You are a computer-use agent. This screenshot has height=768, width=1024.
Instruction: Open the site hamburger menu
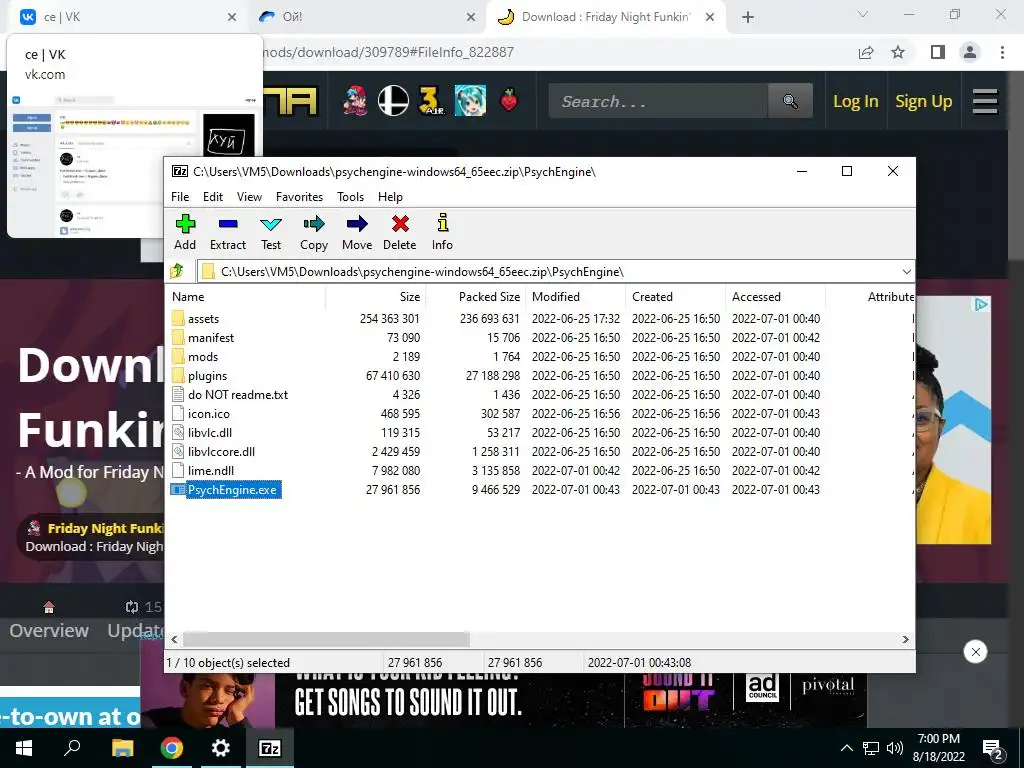985,101
